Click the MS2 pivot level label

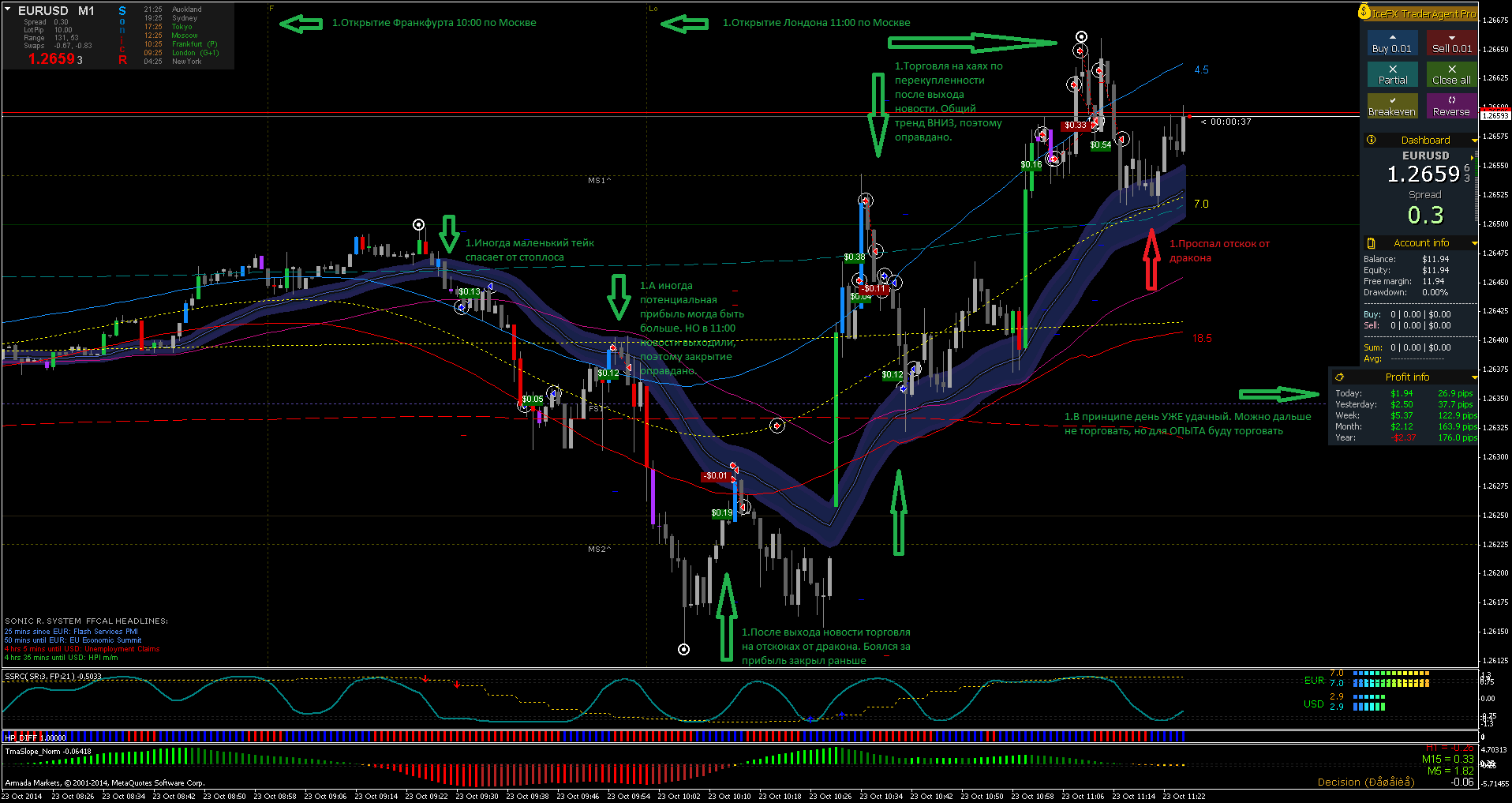click(x=599, y=549)
